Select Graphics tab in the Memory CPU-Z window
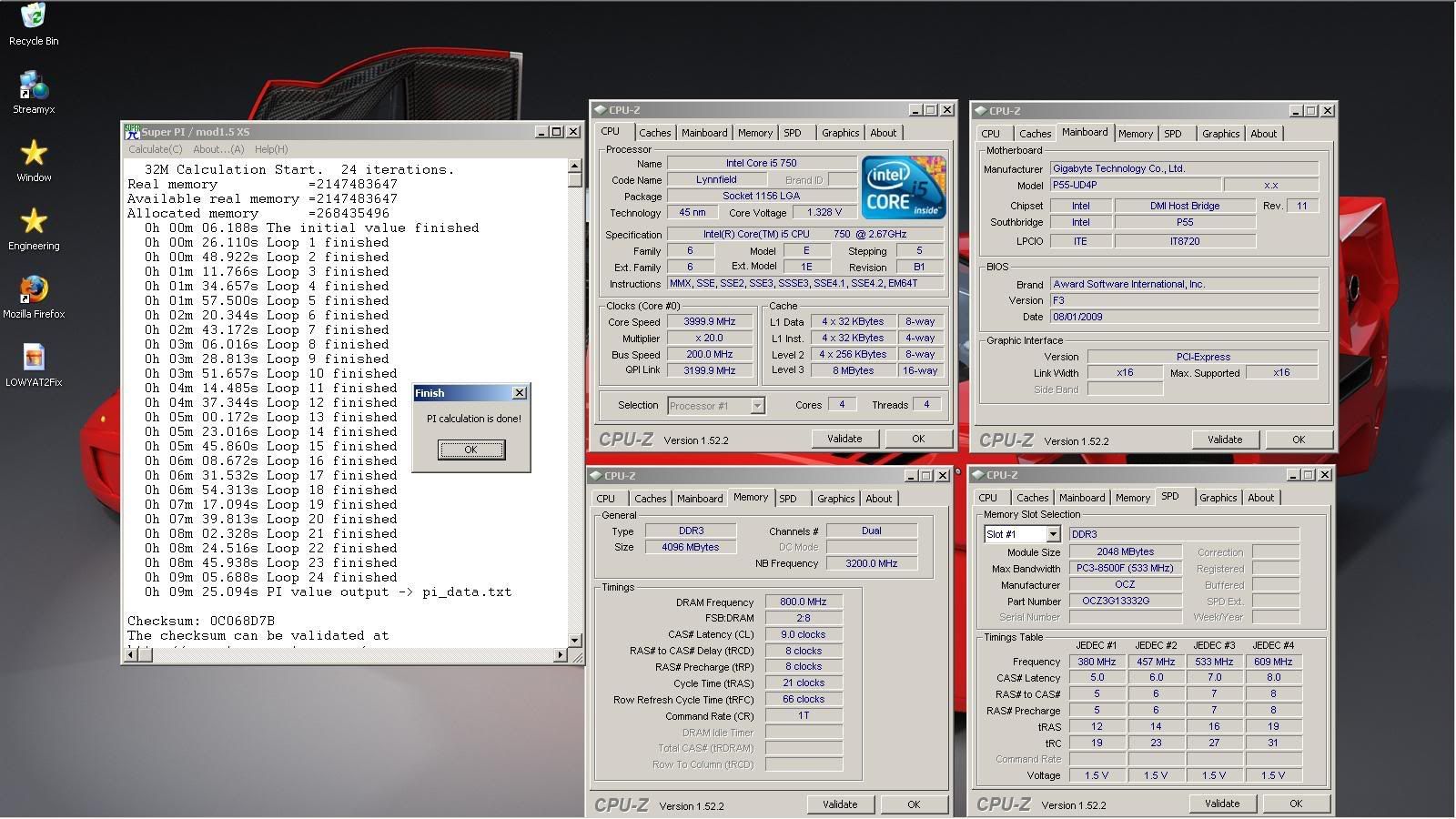 pyautogui.click(x=835, y=499)
